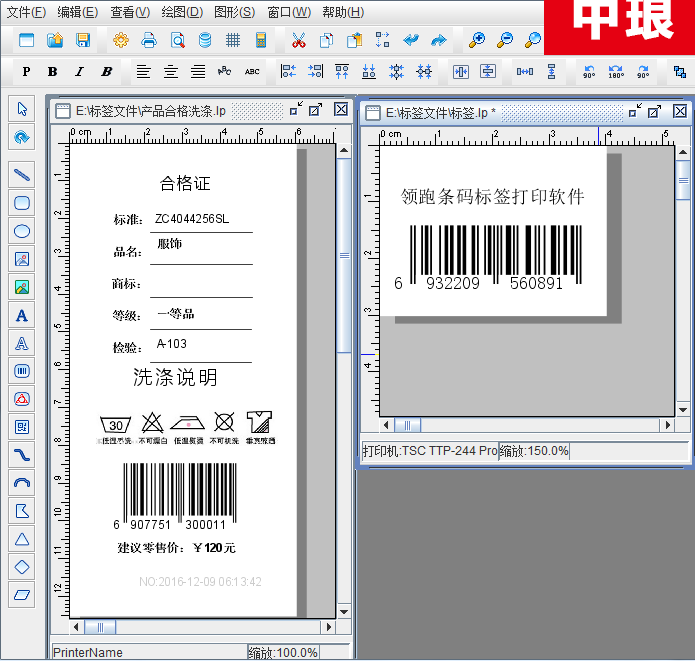Click horizontal scrollbar thumb in left document

[99, 627]
